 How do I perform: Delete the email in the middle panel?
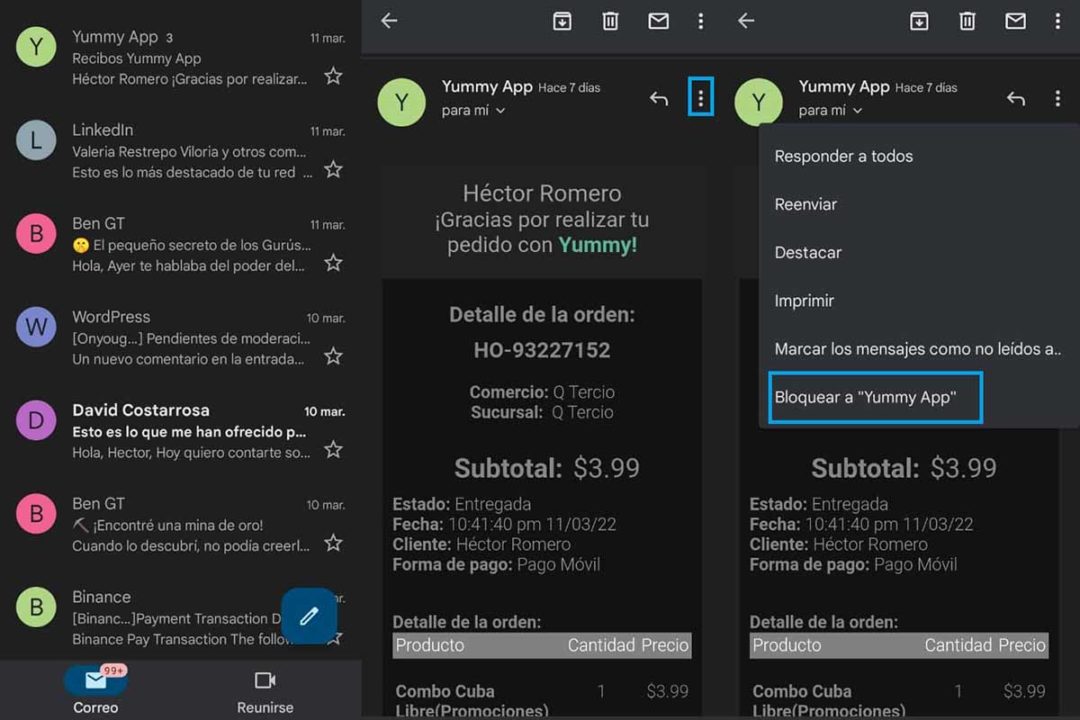click(x=610, y=21)
